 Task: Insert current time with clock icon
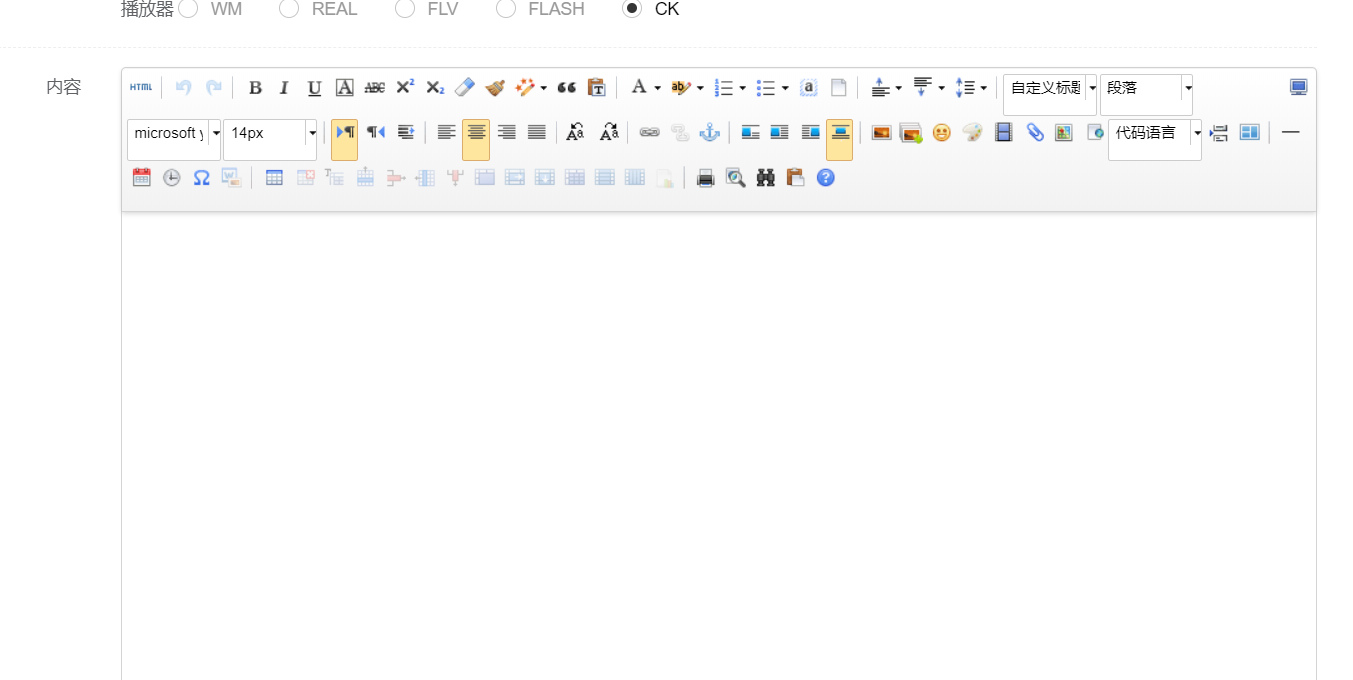(x=172, y=178)
